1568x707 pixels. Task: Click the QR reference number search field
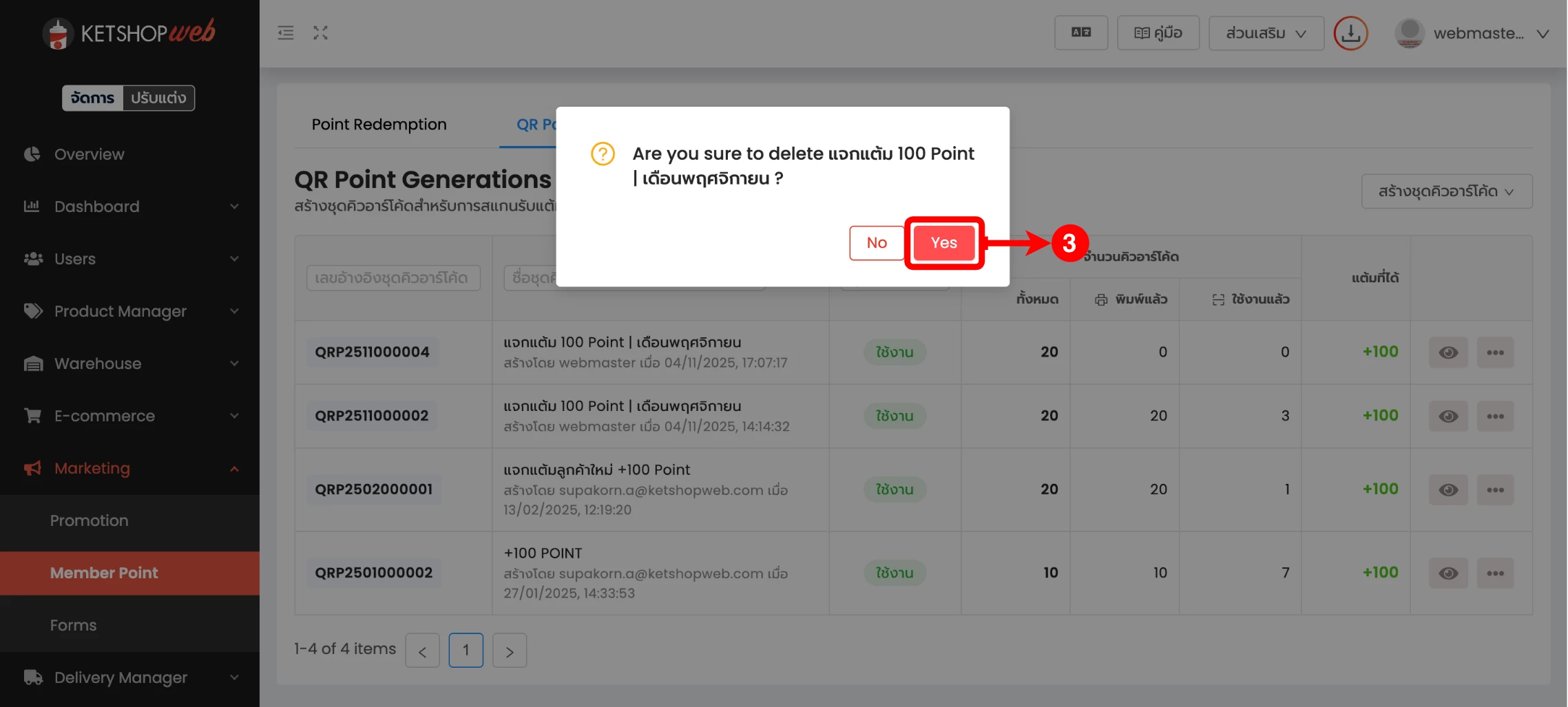pos(393,278)
